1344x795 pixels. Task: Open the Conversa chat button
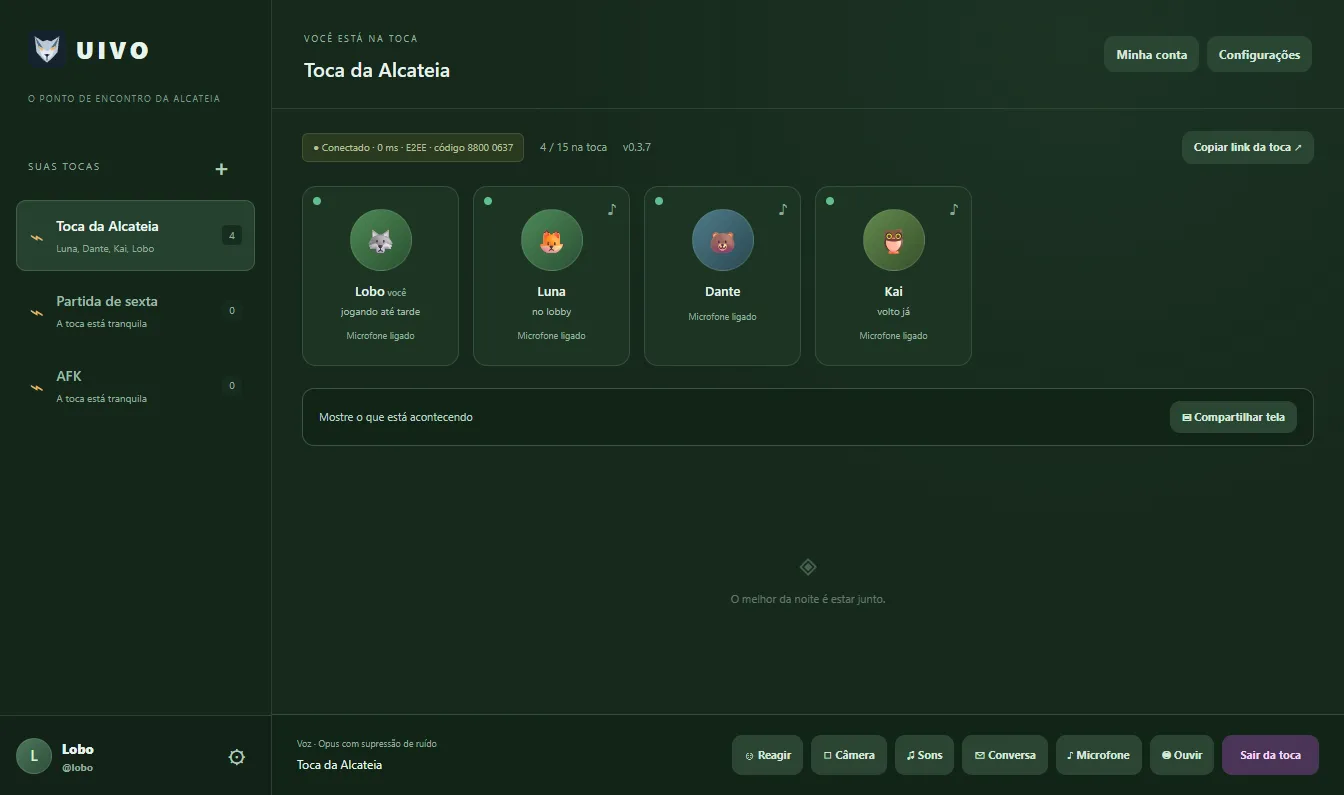pyautogui.click(x=1005, y=755)
